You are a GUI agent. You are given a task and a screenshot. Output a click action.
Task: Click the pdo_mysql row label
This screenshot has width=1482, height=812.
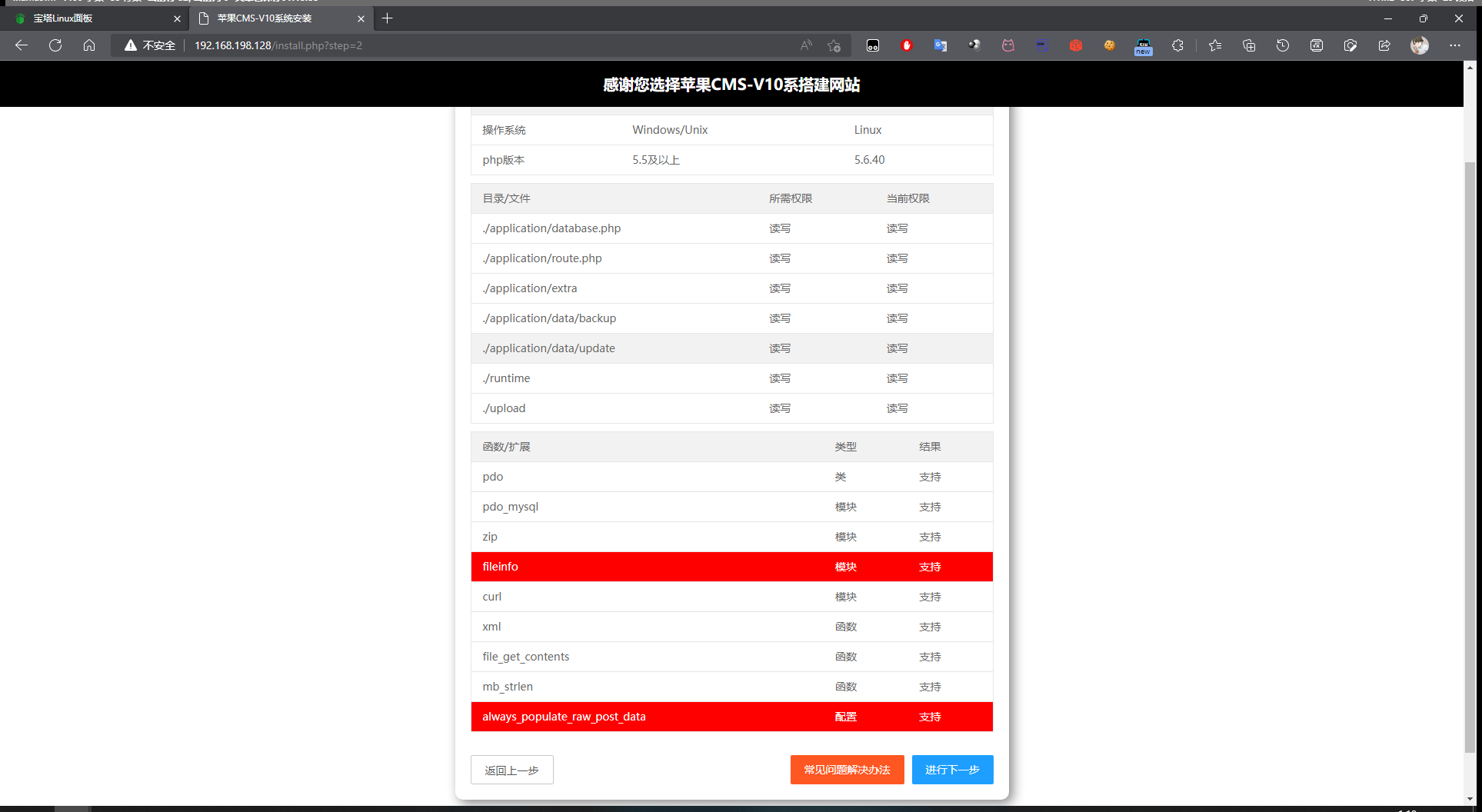pos(510,507)
